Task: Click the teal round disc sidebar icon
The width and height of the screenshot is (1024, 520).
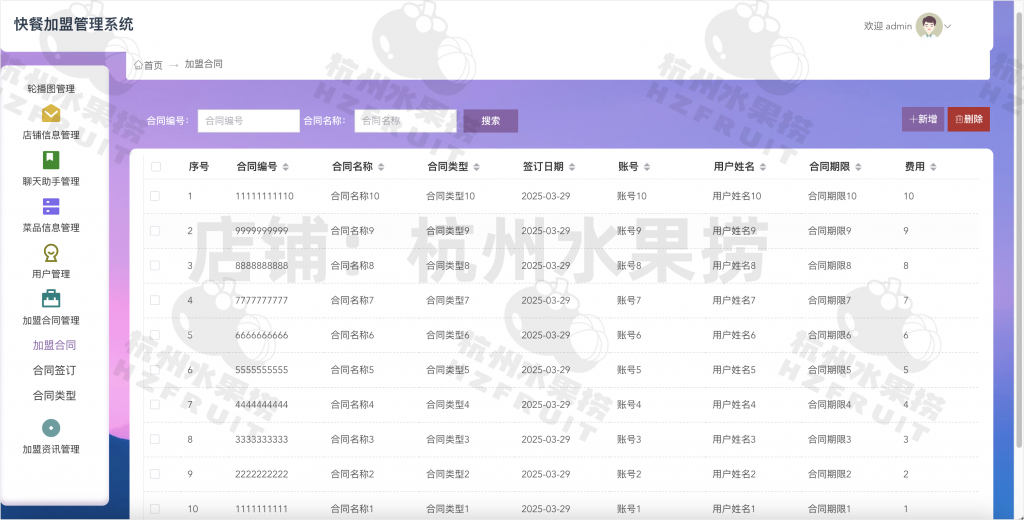Action: (x=51, y=428)
